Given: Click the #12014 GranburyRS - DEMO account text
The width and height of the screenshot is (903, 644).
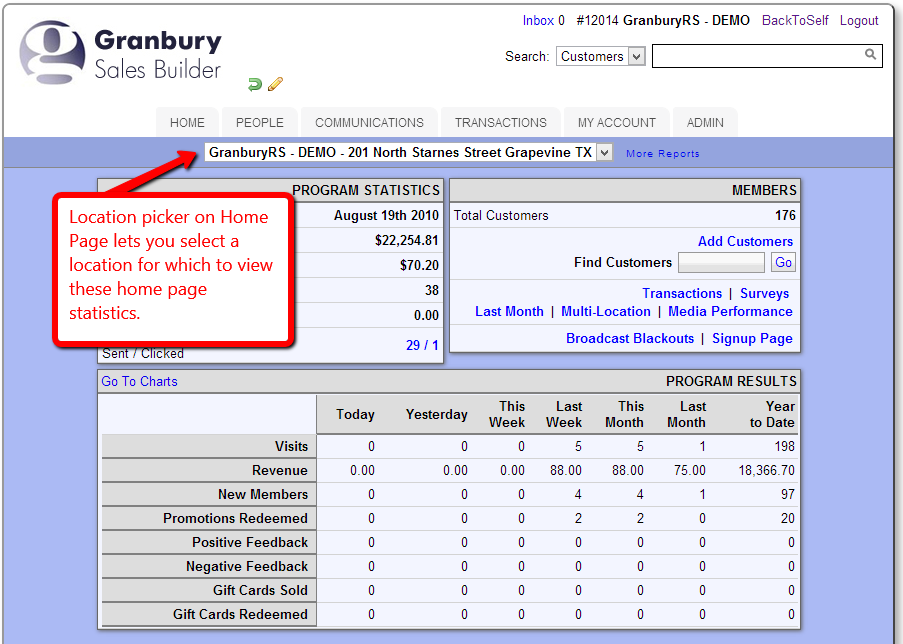Looking at the screenshot, I should 663,21.
